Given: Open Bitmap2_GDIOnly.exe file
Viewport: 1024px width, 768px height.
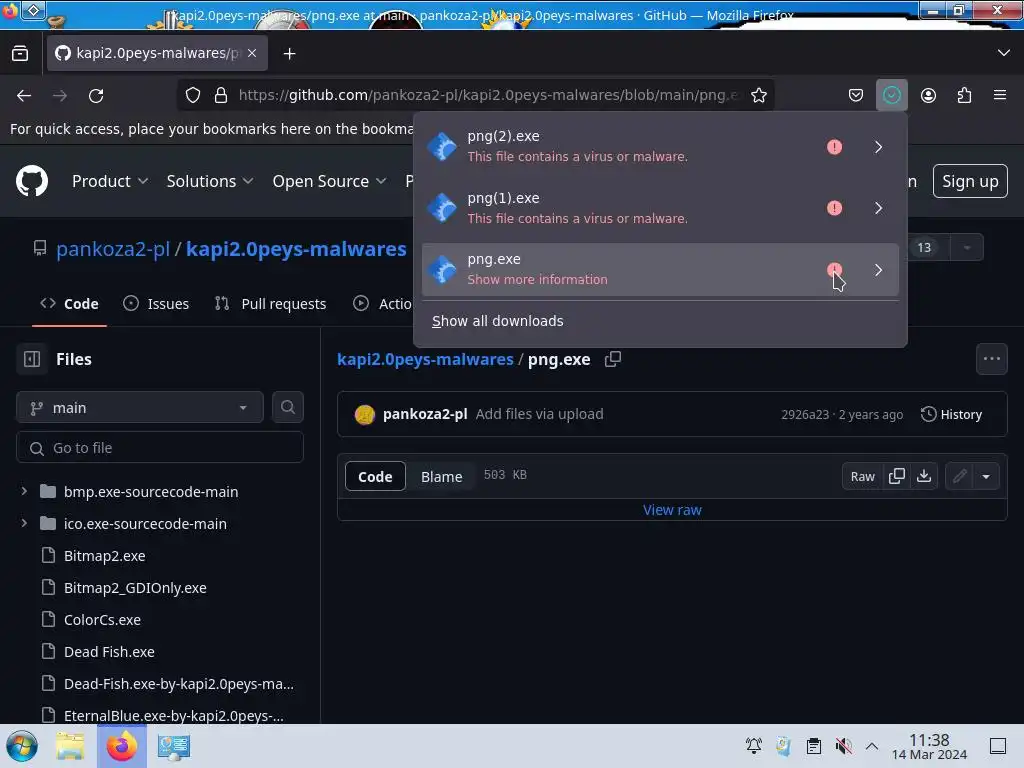Looking at the screenshot, I should pos(135,588).
